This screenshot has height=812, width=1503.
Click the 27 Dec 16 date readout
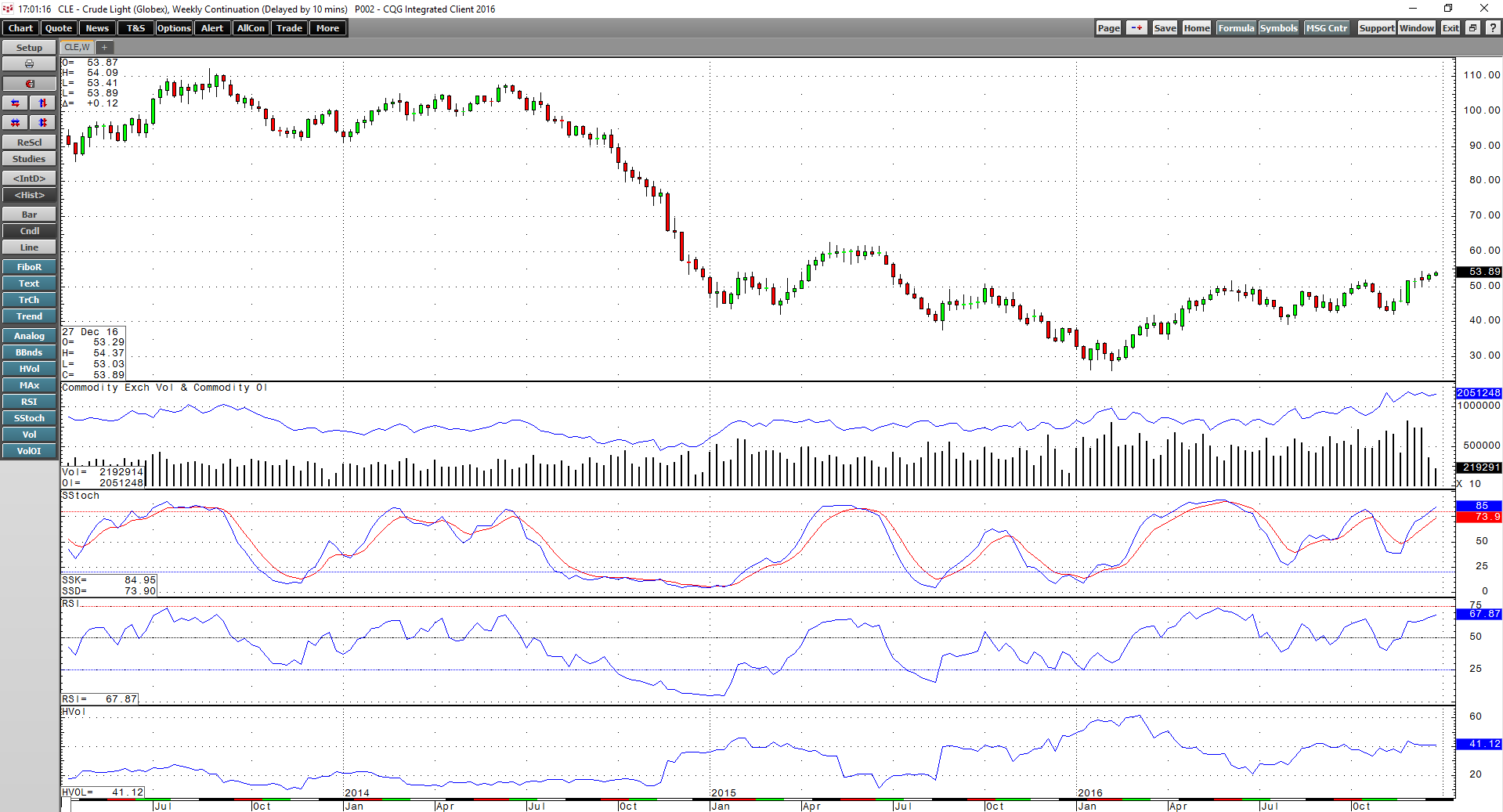tap(90, 332)
